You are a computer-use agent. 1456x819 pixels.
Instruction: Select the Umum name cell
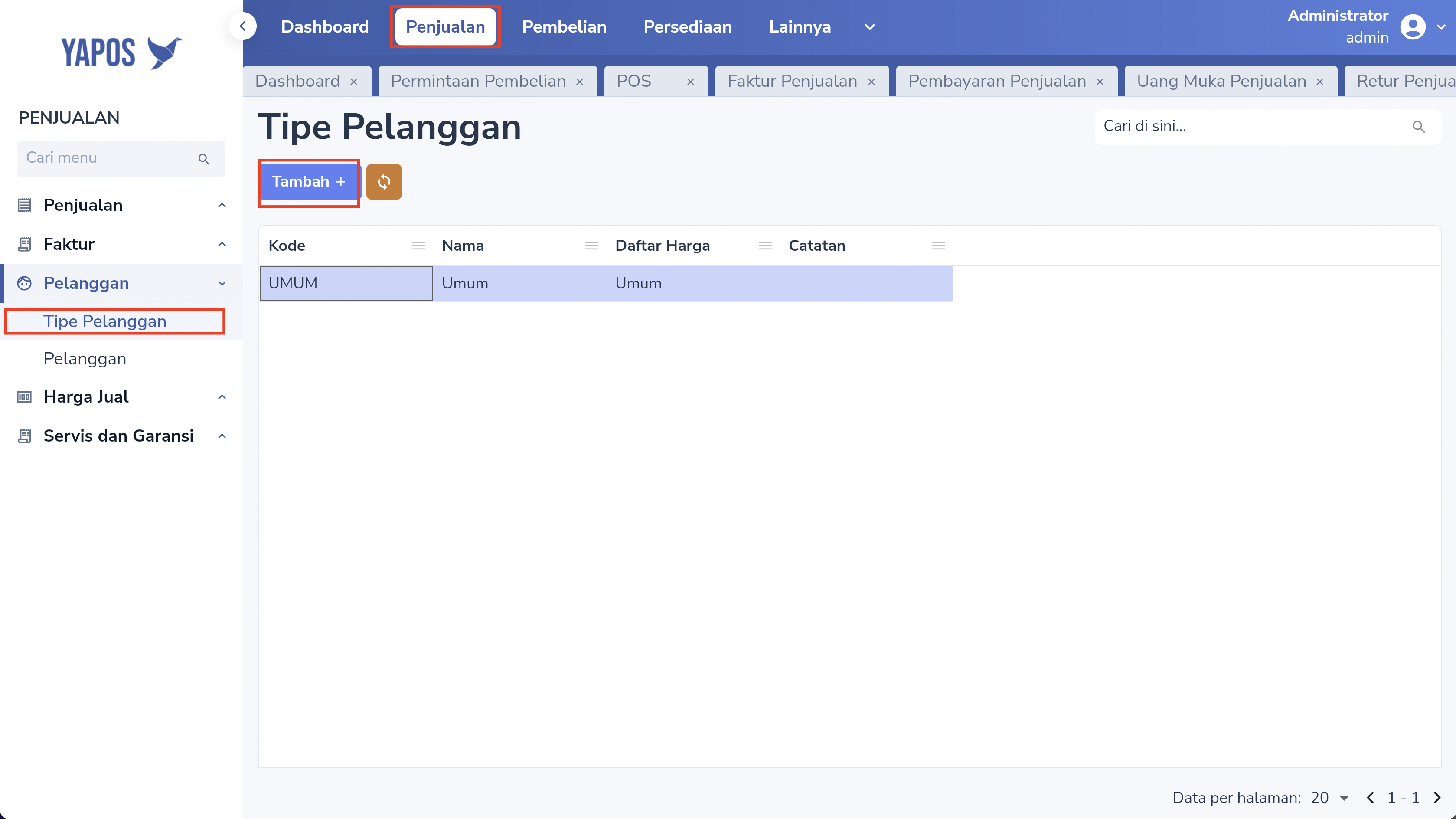click(x=519, y=283)
